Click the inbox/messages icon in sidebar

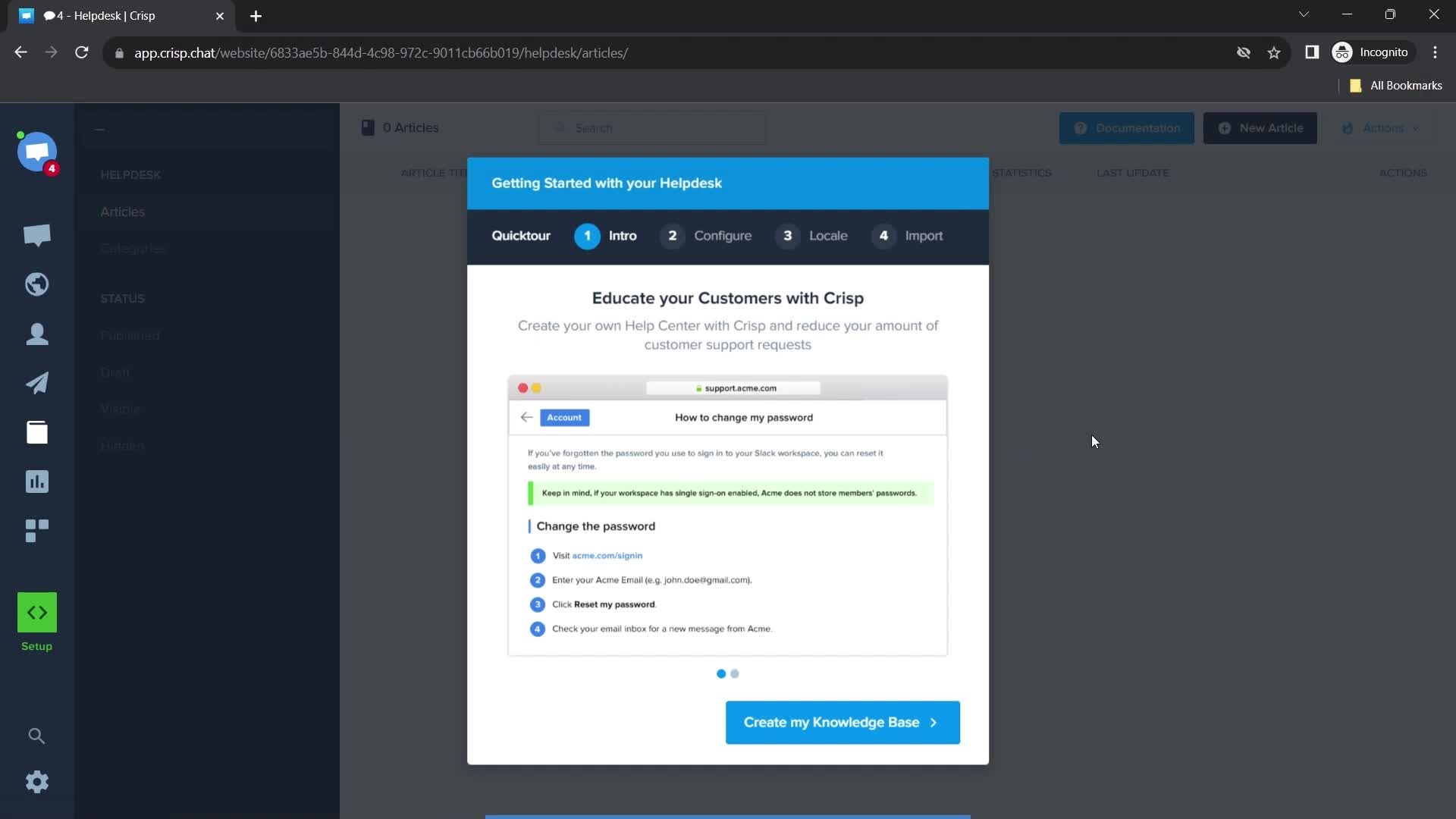coord(37,235)
